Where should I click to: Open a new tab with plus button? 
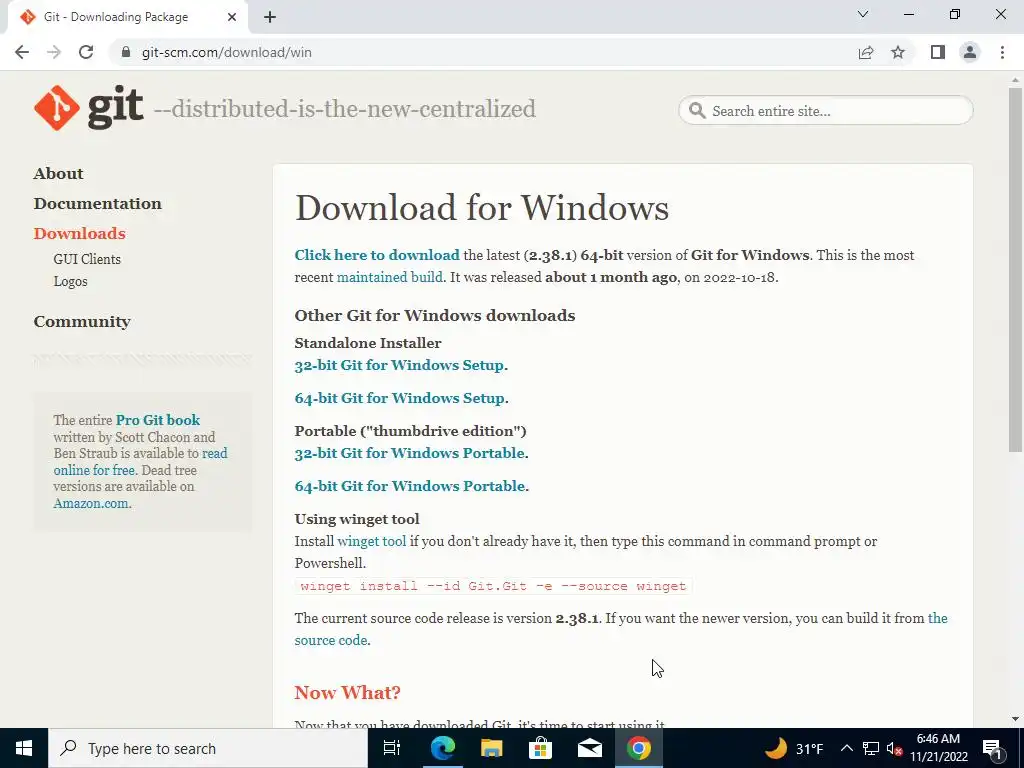coord(270,17)
